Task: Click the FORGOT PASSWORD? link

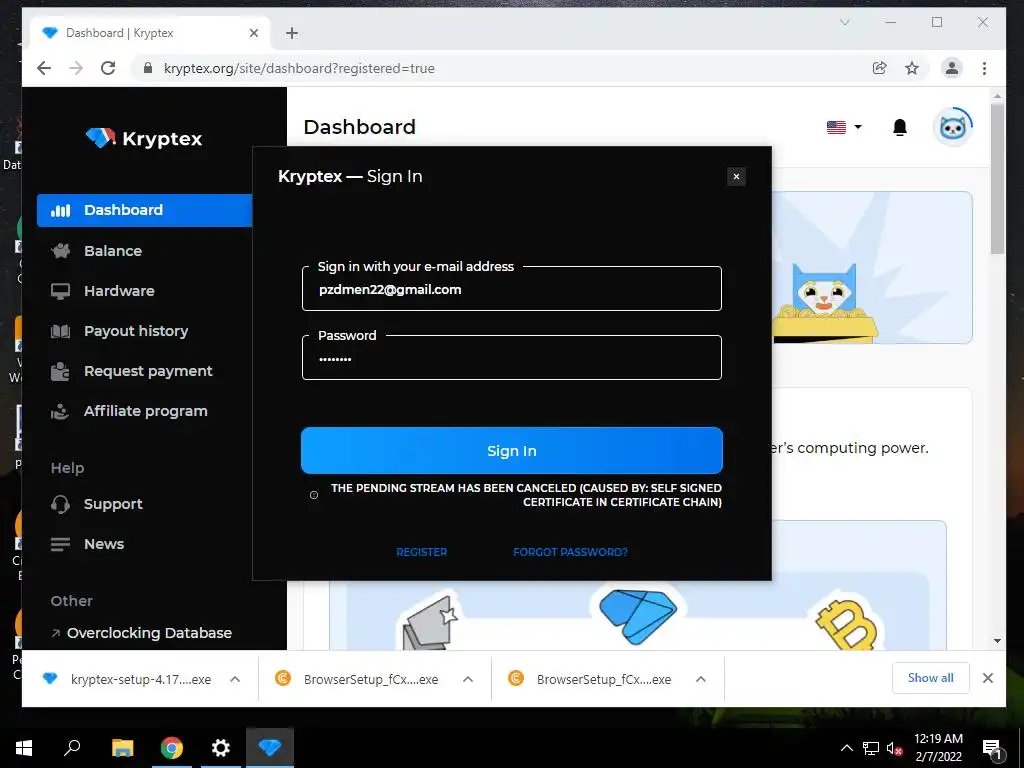Action: pos(570,552)
